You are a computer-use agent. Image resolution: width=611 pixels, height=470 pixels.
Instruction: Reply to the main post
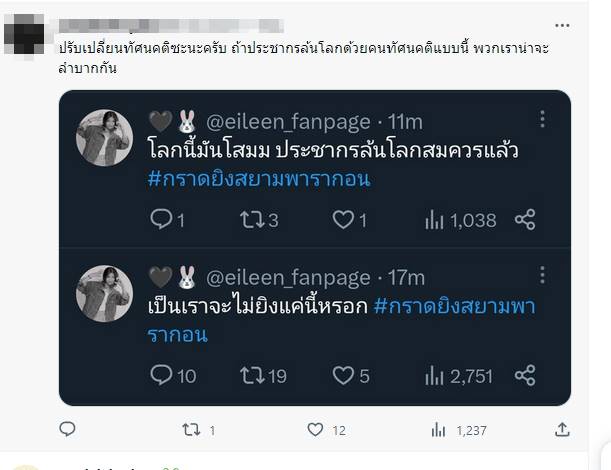coord(67,429)
